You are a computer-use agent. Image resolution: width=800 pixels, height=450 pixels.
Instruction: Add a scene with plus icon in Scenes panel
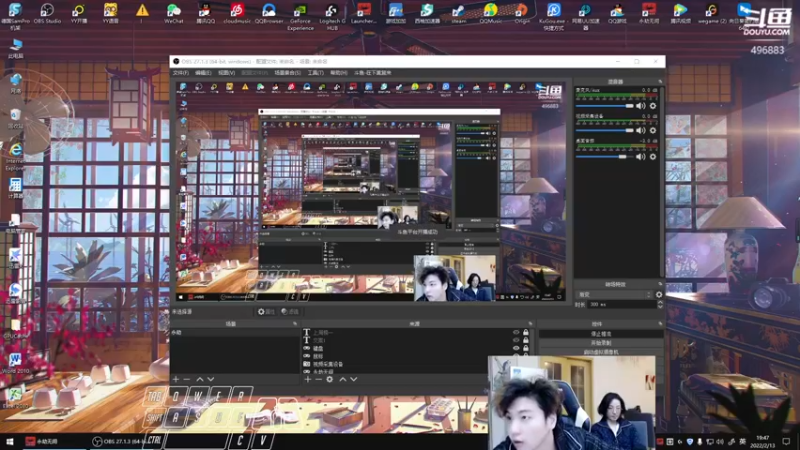(176, 379)
